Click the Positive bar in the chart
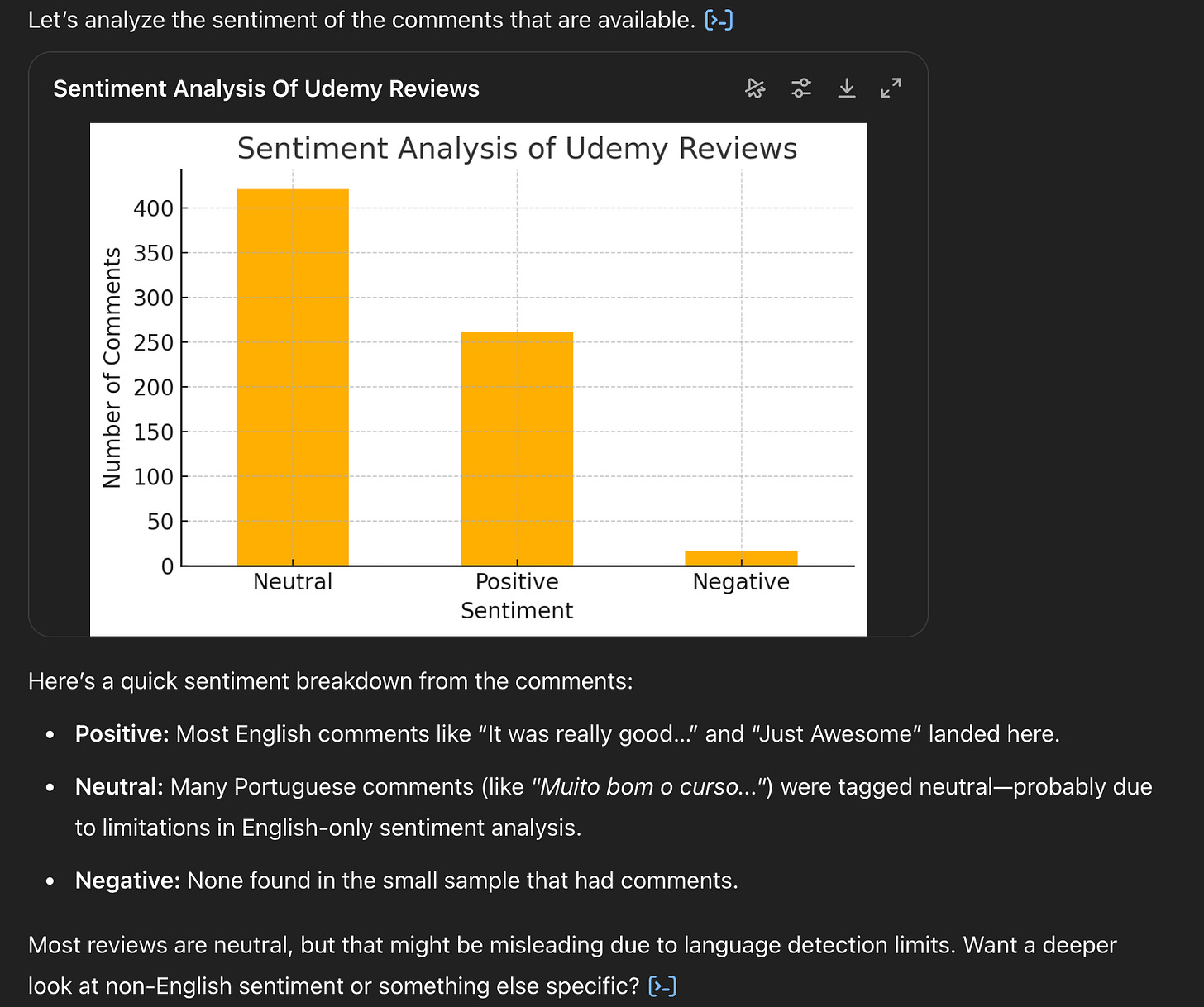Viewport: 1204px width, 1007px height. click(x=517, y=449)
